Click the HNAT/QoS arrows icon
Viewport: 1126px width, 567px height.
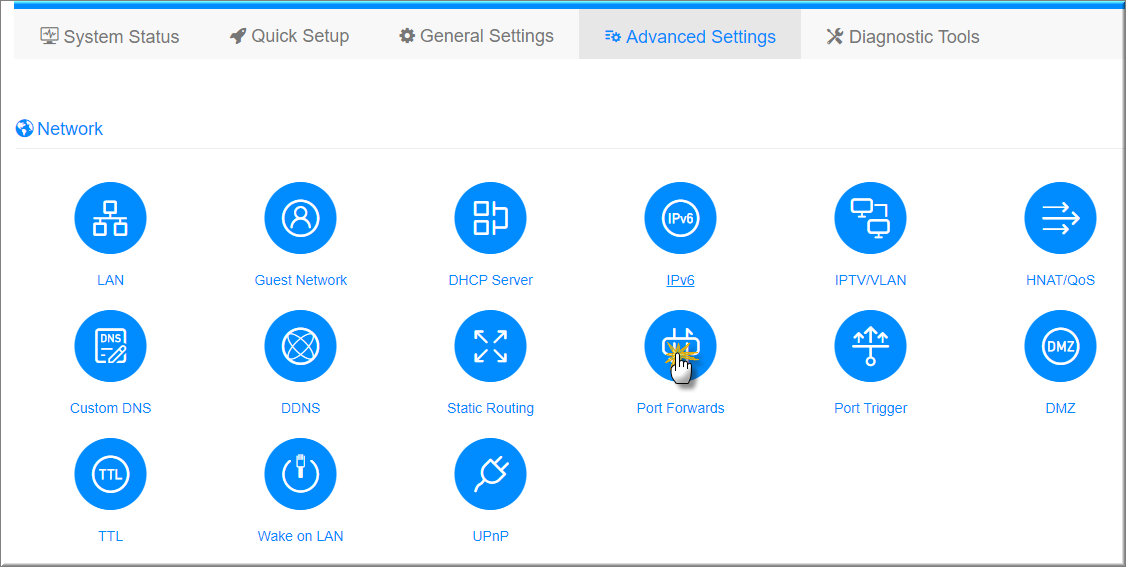(x=1060, y=218)
